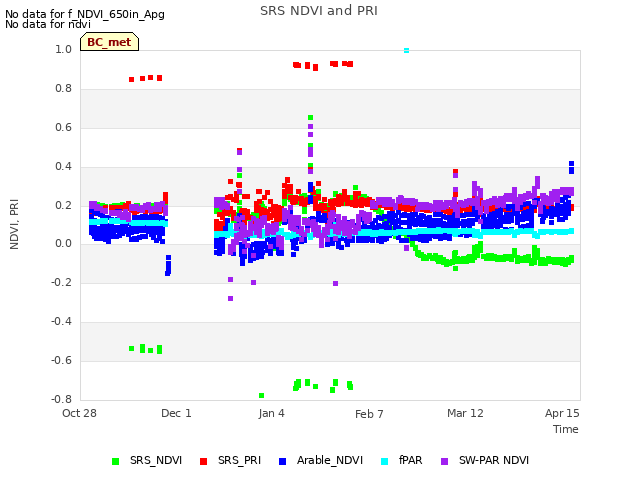Click the cyan fPAR outlier point at 1.0
The width and height of the screenshot is (640, 480).
407,51
